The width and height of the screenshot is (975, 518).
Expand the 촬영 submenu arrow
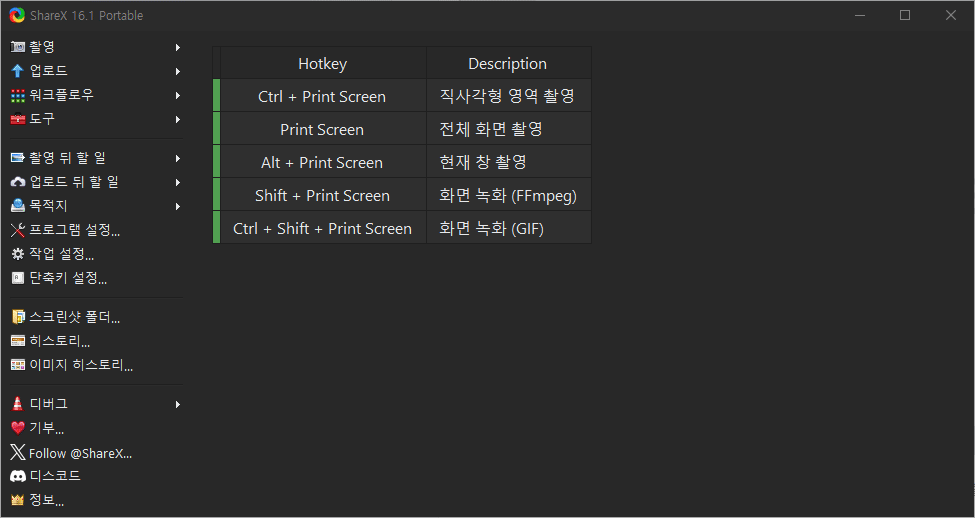pos(178,47)
